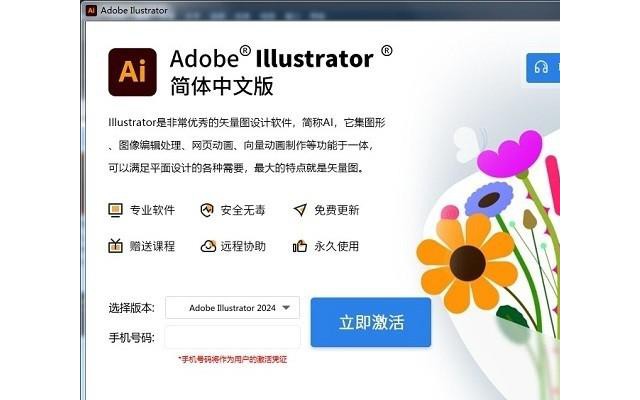This screenshot has height=400, width=640.
Task: Open customer support via the headphones icon
Action: 542,68
